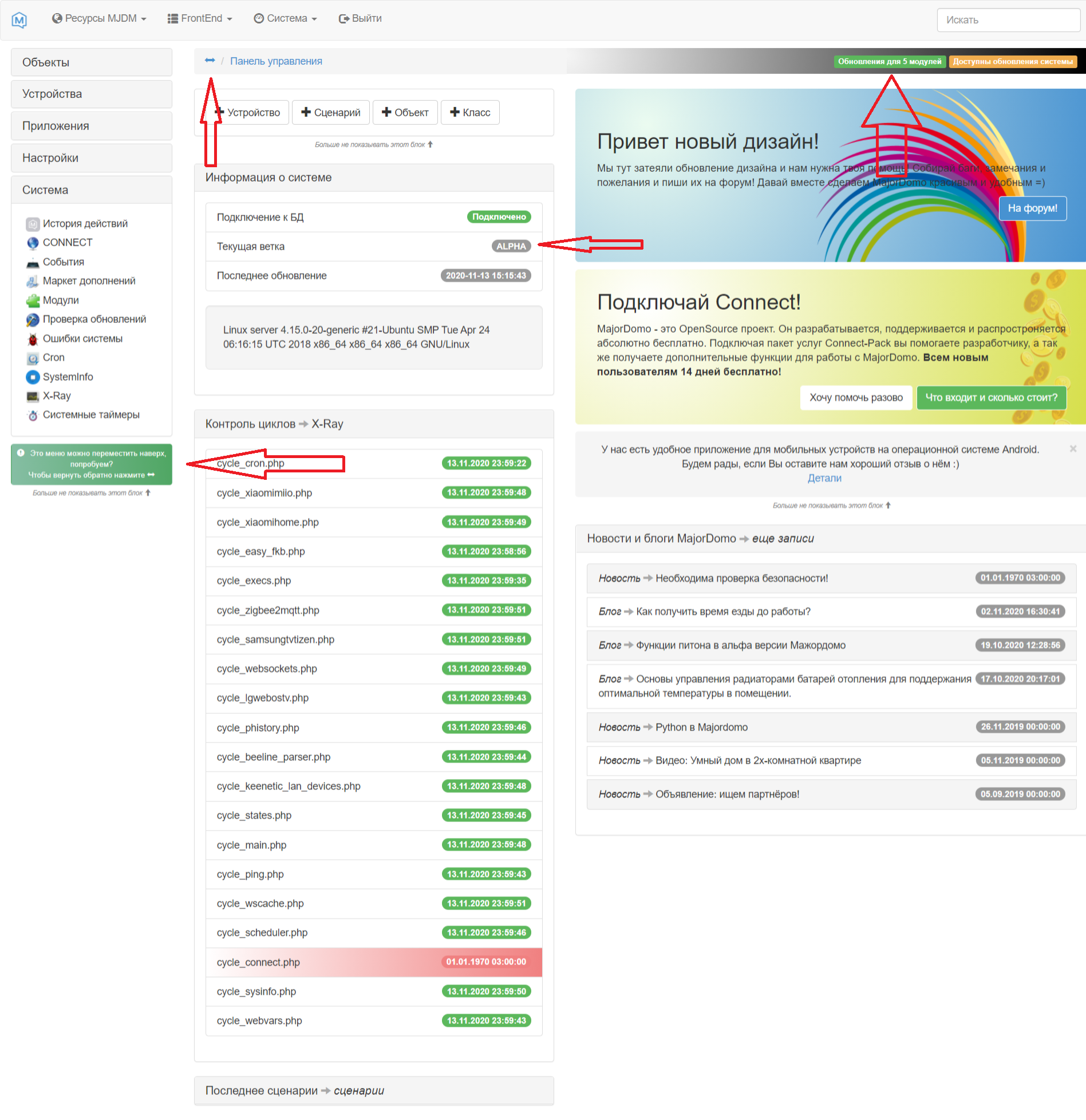Open сценарии link in Последнее сценарии
The height and width of the screenshot is (1120, 1086).
coord(359,1090)
